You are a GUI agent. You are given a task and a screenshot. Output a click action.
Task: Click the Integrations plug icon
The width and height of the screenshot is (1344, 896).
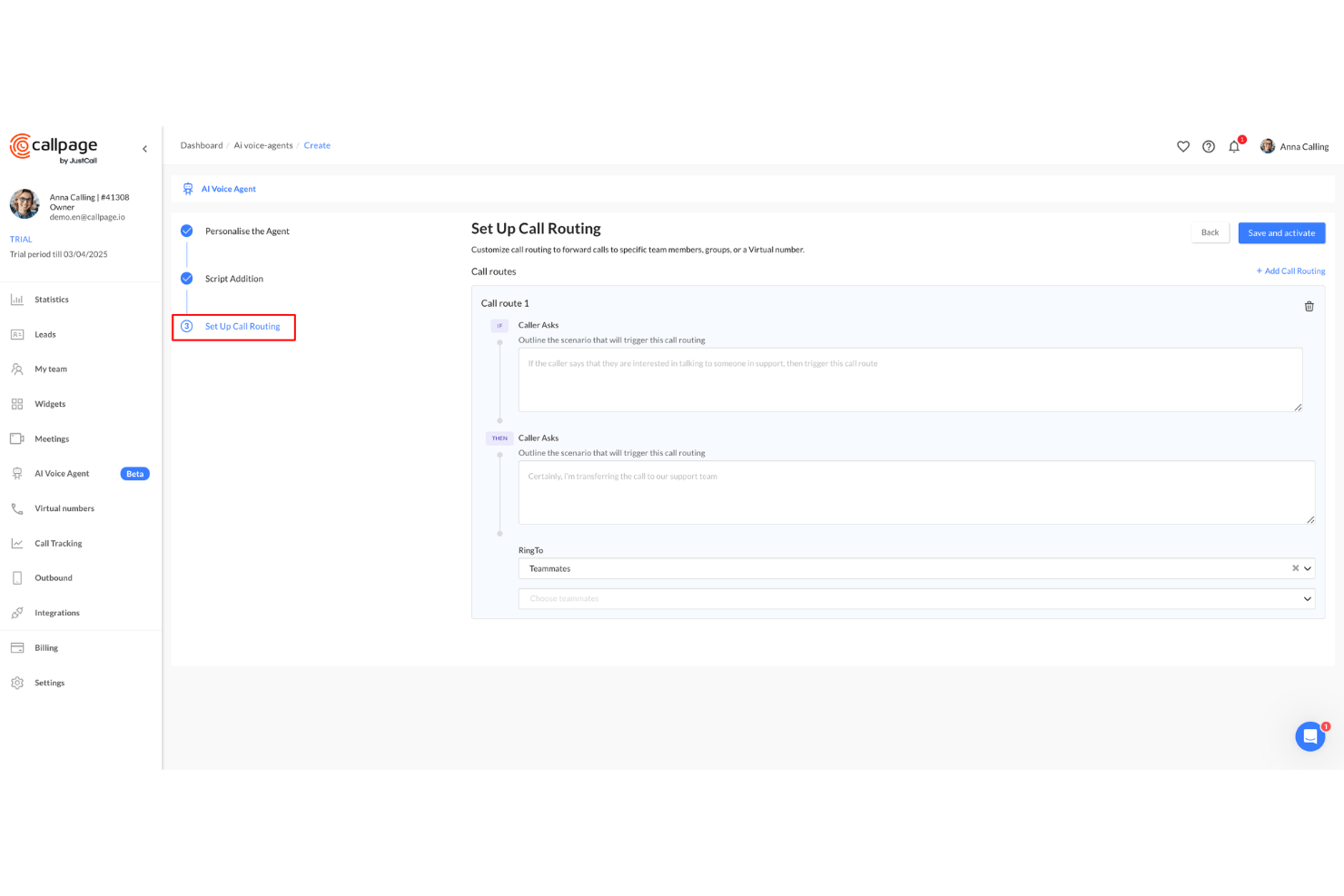pos(17,613)
